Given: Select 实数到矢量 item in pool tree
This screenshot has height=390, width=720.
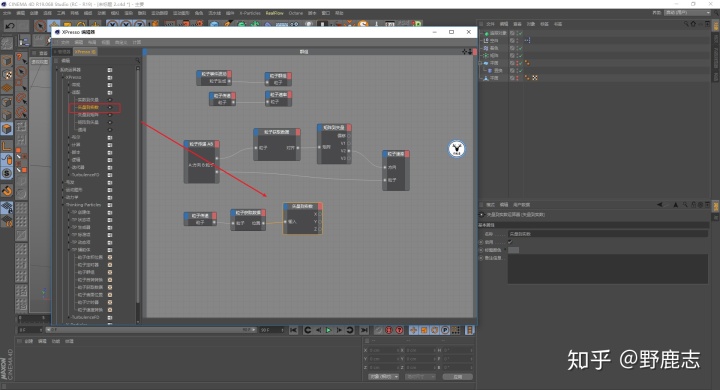Looking at the screenshot, I should [x=88, y=100].
